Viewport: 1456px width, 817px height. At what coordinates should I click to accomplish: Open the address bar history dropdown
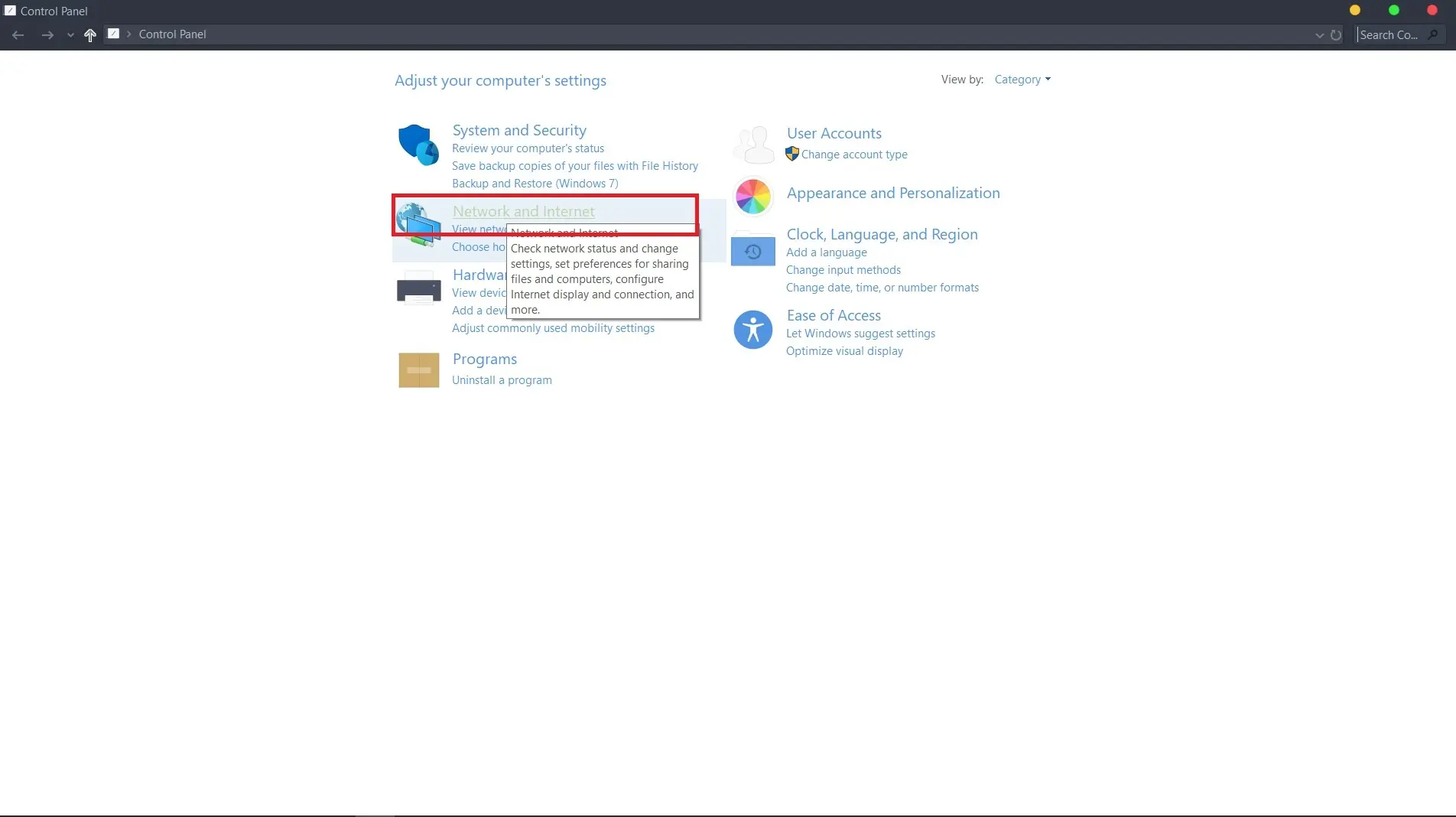click(x=1319, y=34)
